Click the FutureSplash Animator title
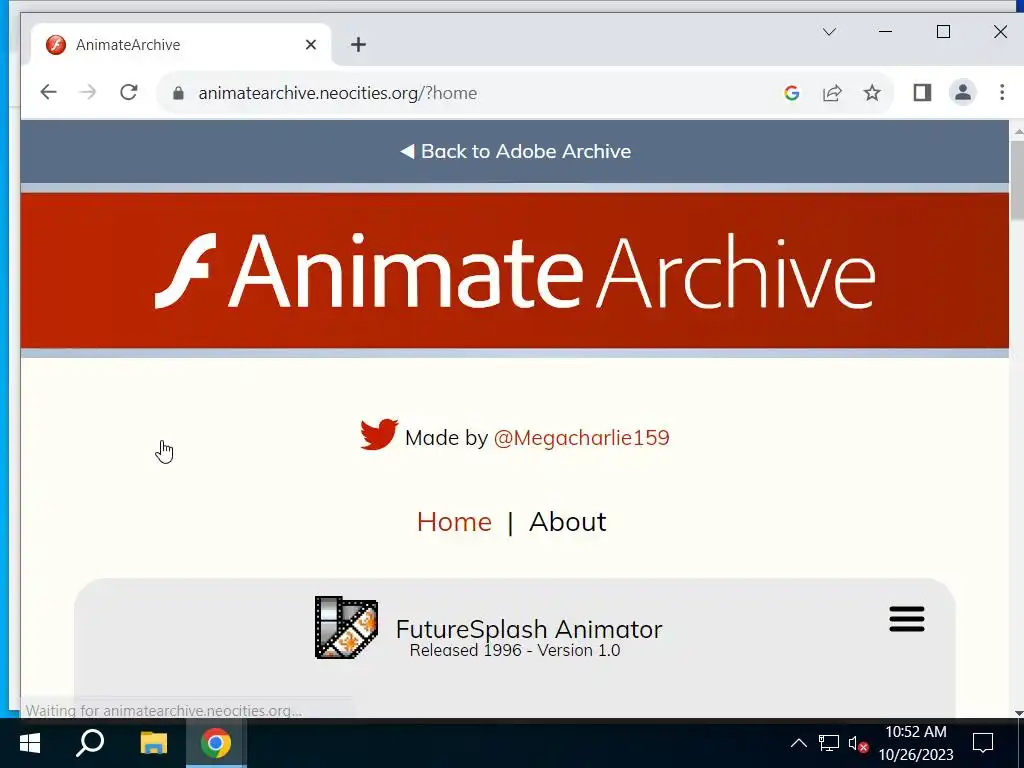This screenshot has height=768, width=1024. [529, 630]
